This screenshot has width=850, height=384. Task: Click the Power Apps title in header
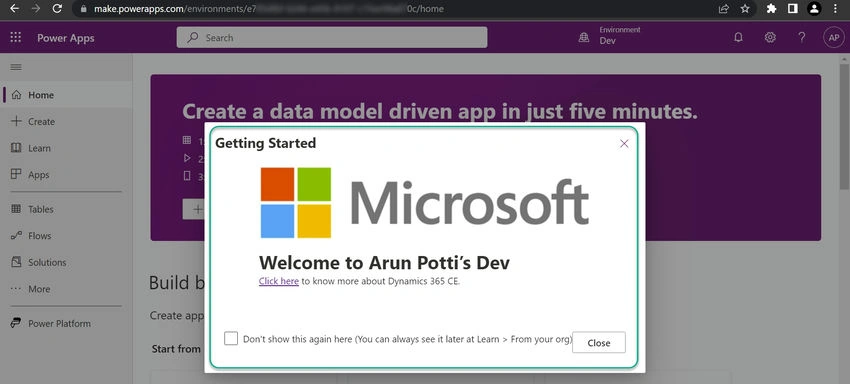click(66, 38)
